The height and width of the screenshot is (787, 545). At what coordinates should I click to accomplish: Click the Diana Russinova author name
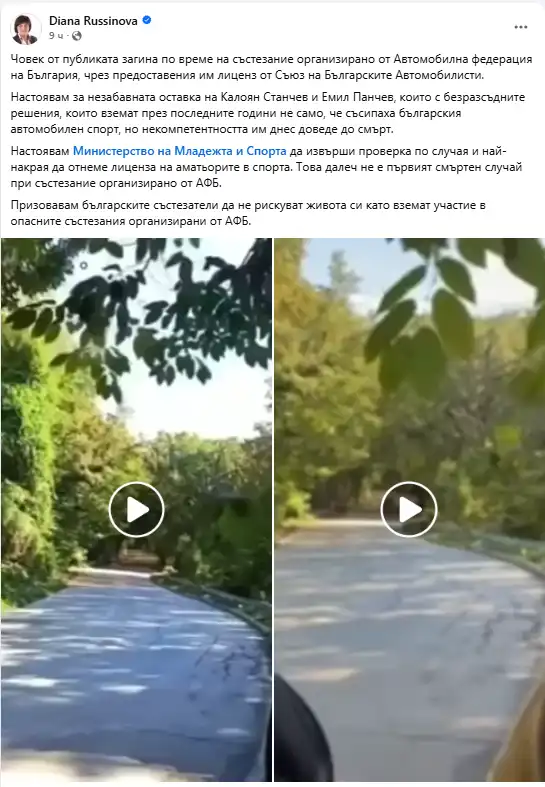pos(93,21)
